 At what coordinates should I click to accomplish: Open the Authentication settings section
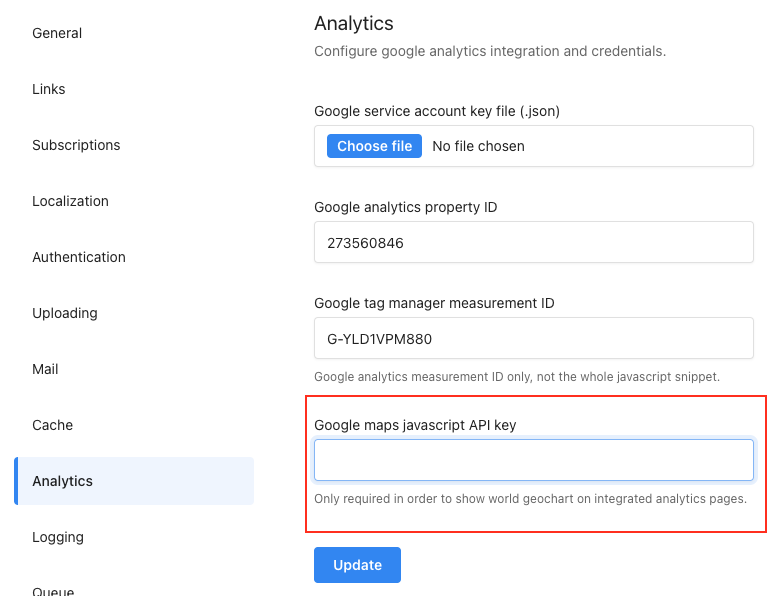point(79,258)
